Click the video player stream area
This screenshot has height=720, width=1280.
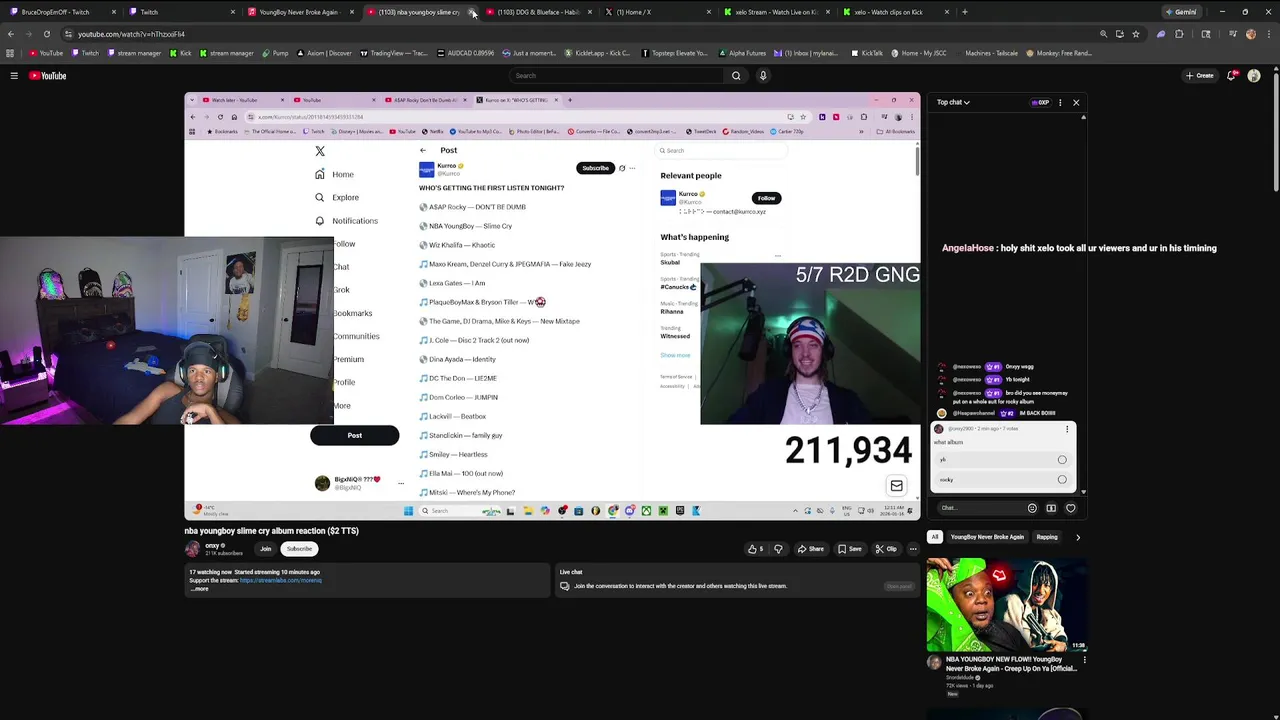click(552, 306)
